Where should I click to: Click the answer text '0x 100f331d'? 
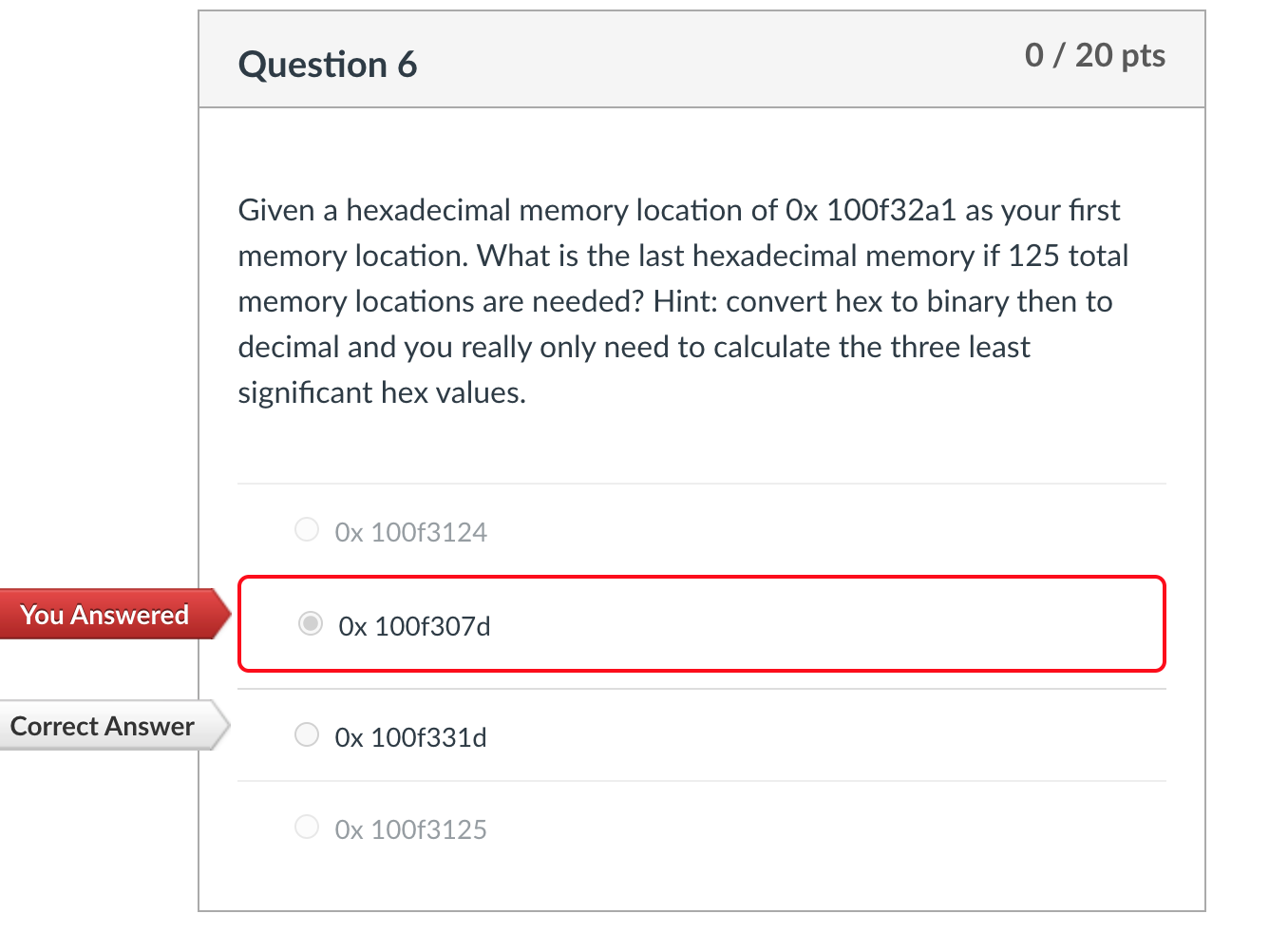tap(410, 737)
